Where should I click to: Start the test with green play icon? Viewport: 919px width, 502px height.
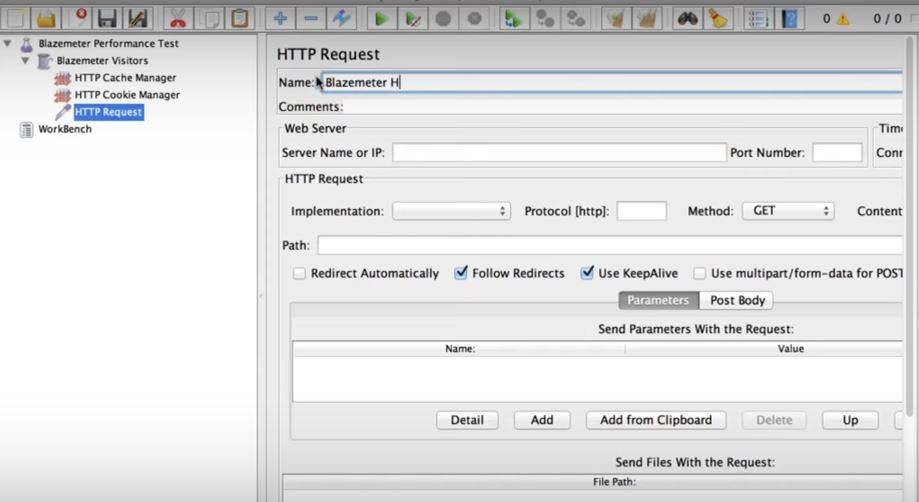click(x=381, y=19)
